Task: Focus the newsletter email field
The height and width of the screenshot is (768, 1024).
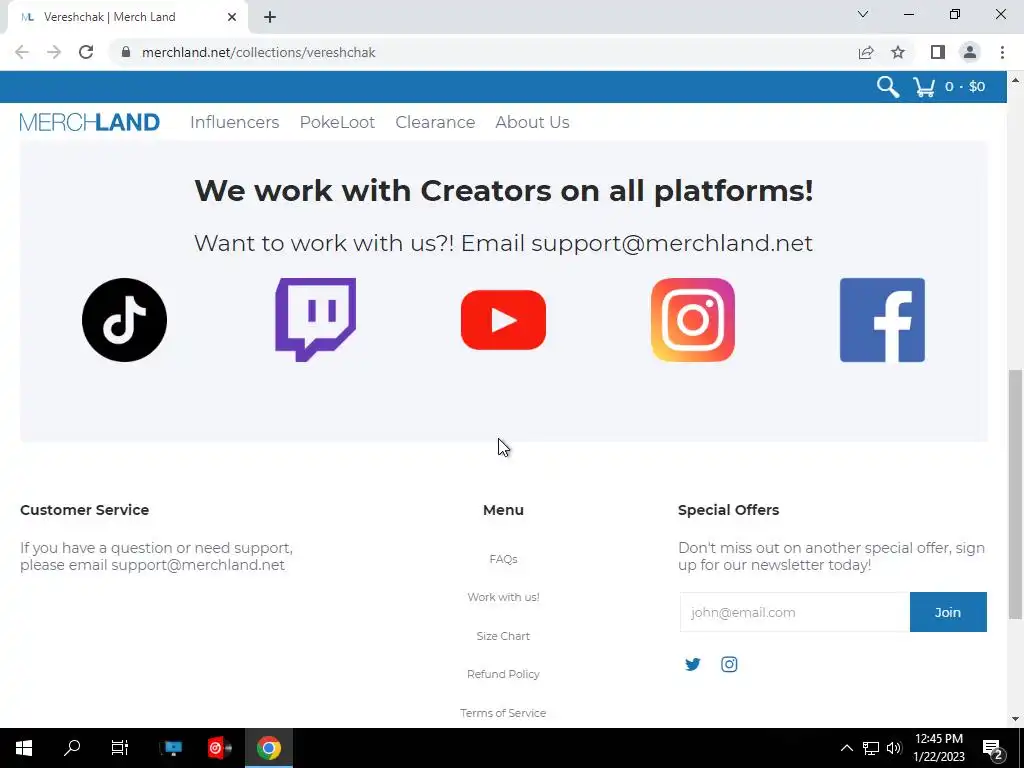Action: coord(795,612)
